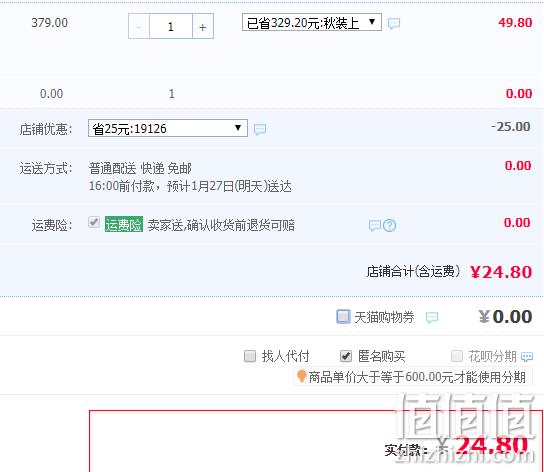Open the 已省329.20元 discount dropdown

point(312,22)
